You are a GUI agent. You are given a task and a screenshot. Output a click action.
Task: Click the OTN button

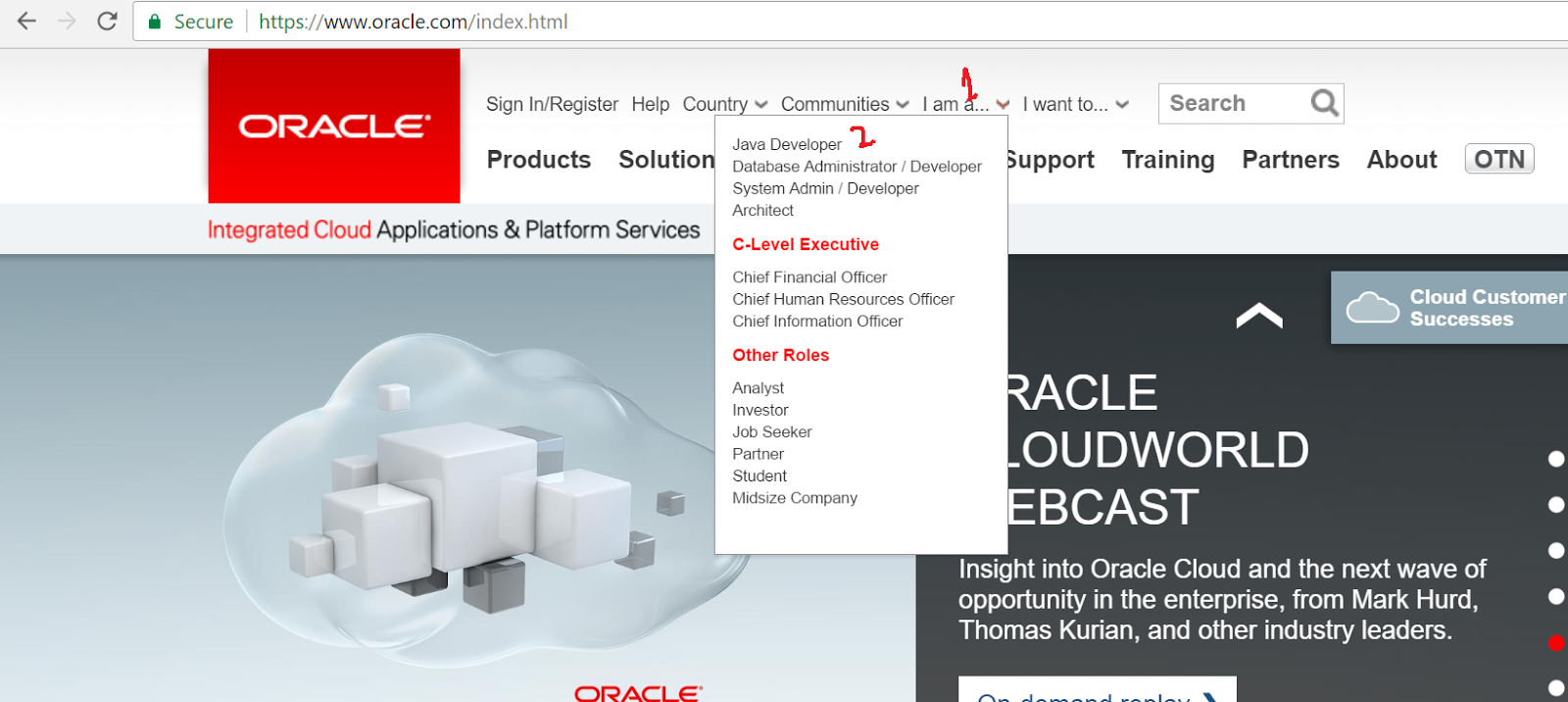(1499, 159)
